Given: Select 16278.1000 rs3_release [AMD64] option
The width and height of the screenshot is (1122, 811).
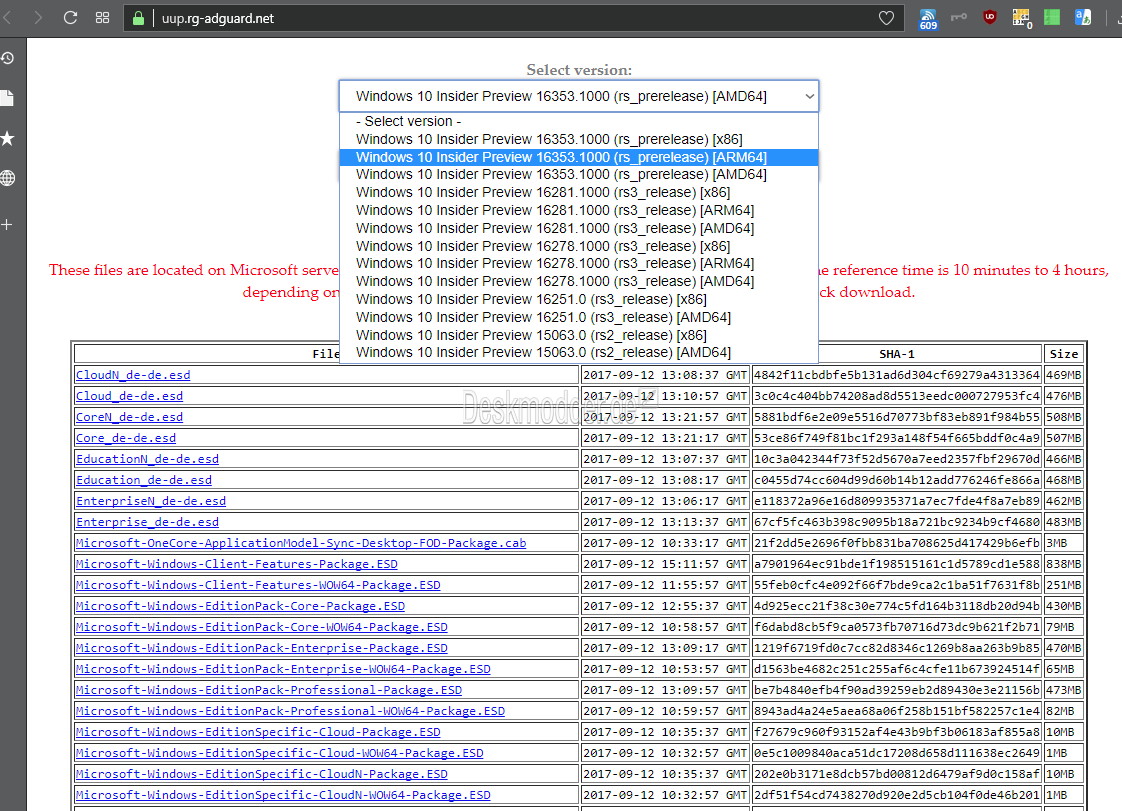Looking at the screenshot, I should (x=579, y=281).
